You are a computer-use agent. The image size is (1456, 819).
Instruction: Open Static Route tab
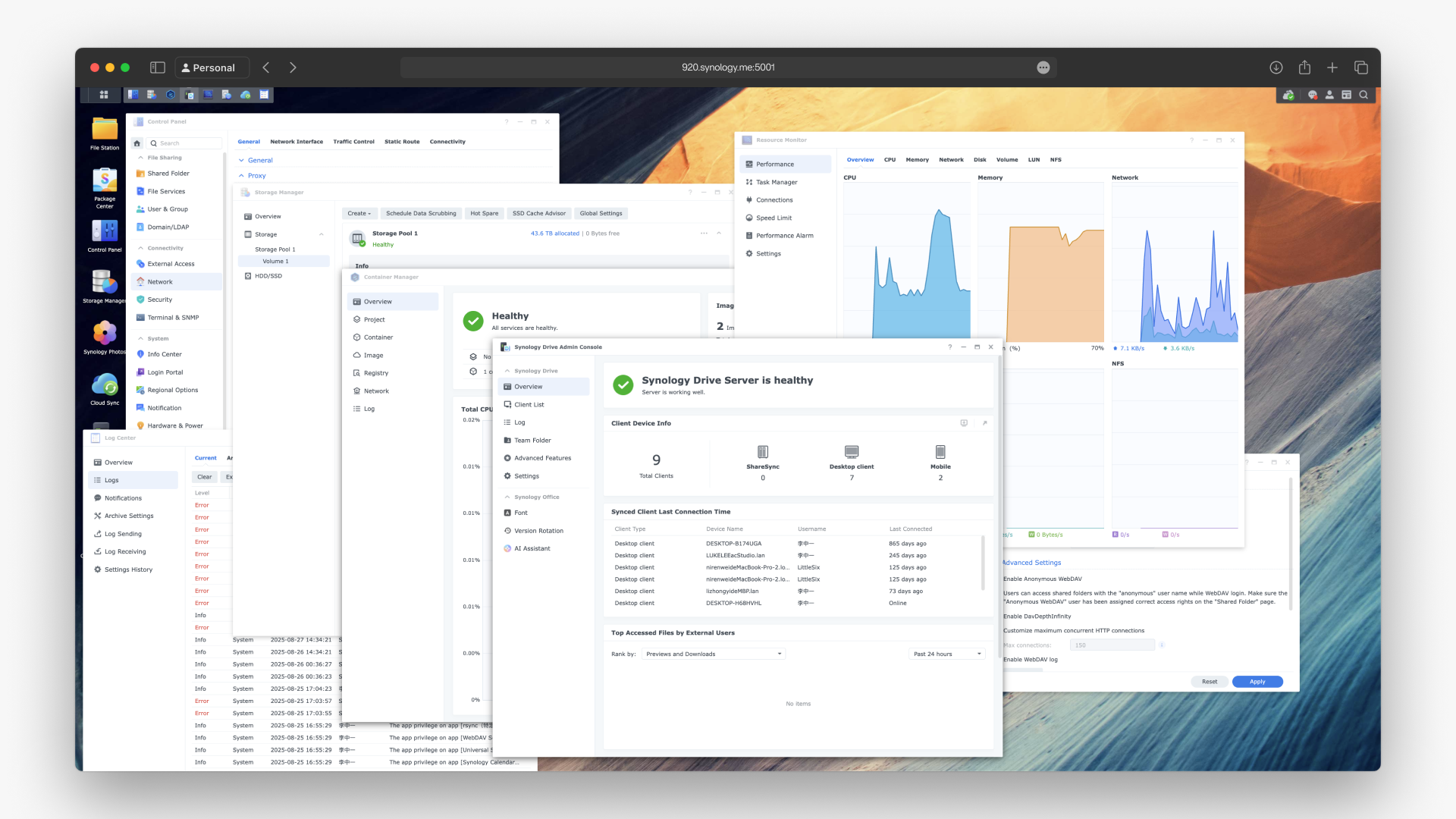pyautogui.click(x=402, y=142)
